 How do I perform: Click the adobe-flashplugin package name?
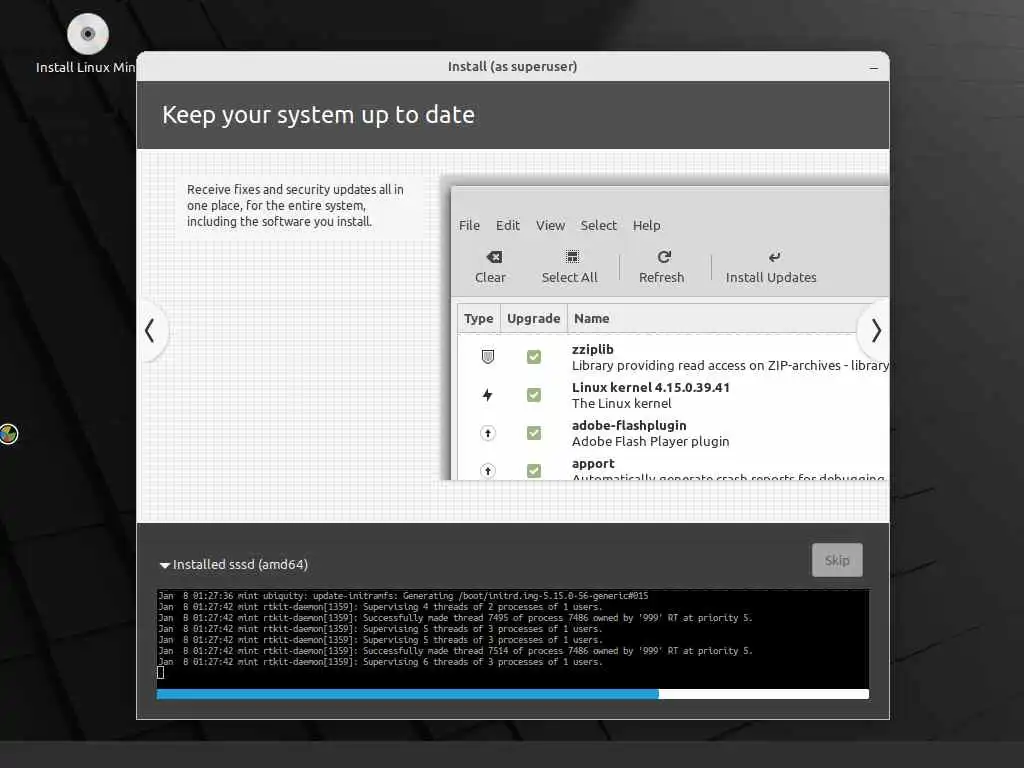tap(629, 425)
